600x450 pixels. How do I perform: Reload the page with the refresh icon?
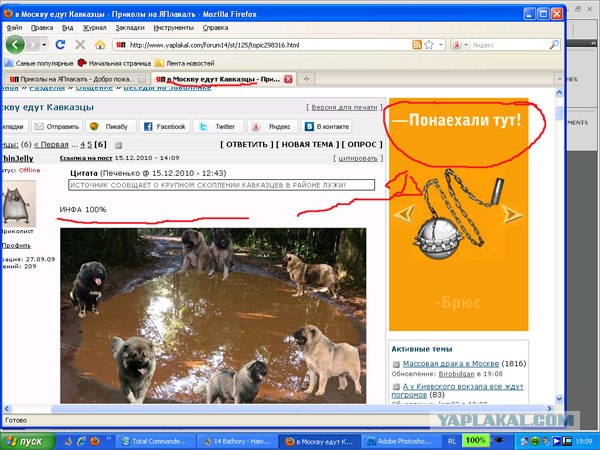tap(60, 45)
